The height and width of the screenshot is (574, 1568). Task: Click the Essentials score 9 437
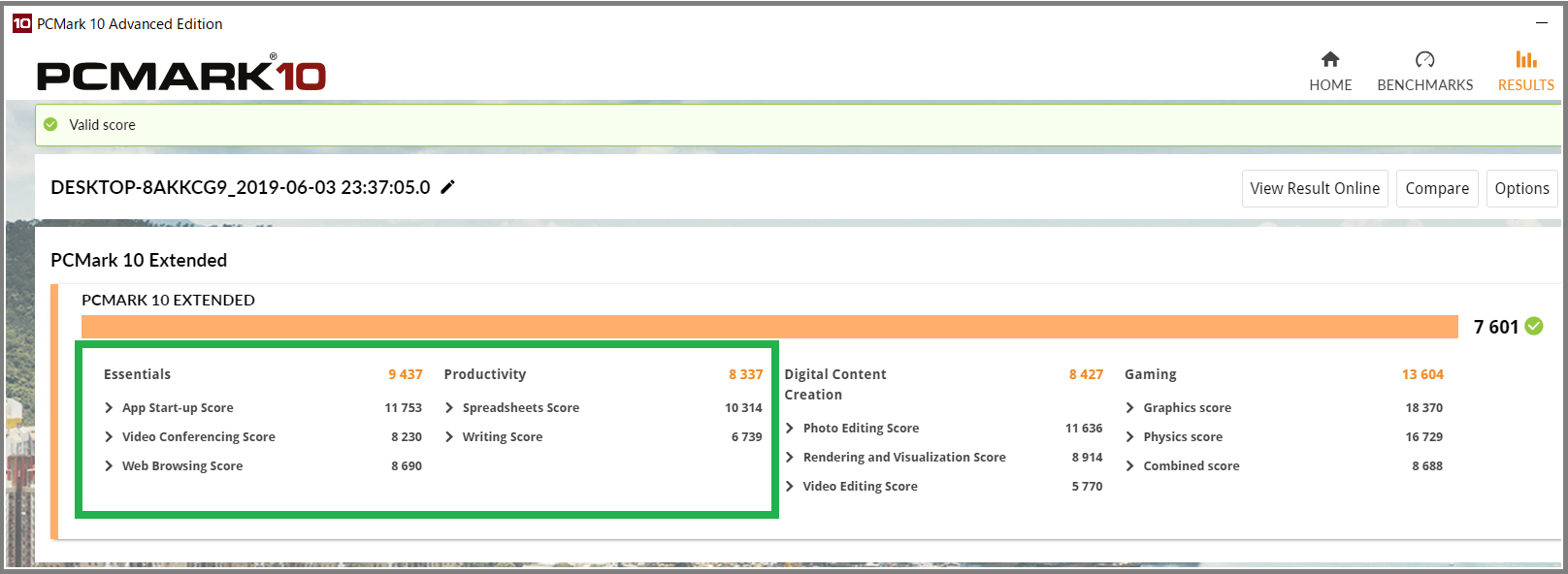(x=406, y=374)
